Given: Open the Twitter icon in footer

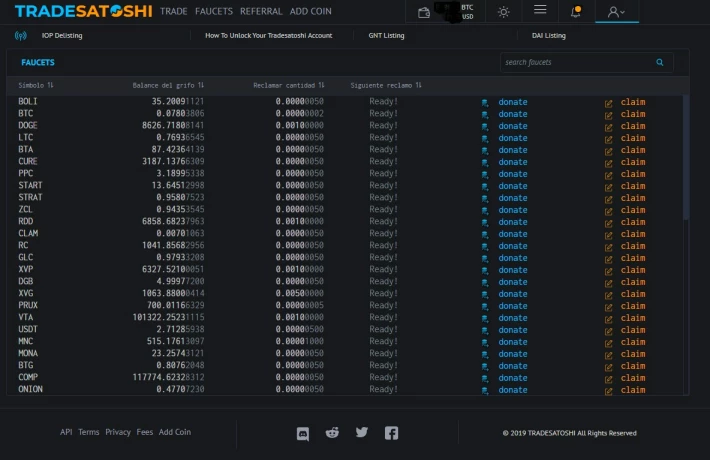Looking at the screenshot, I should (x=362, y=432).
